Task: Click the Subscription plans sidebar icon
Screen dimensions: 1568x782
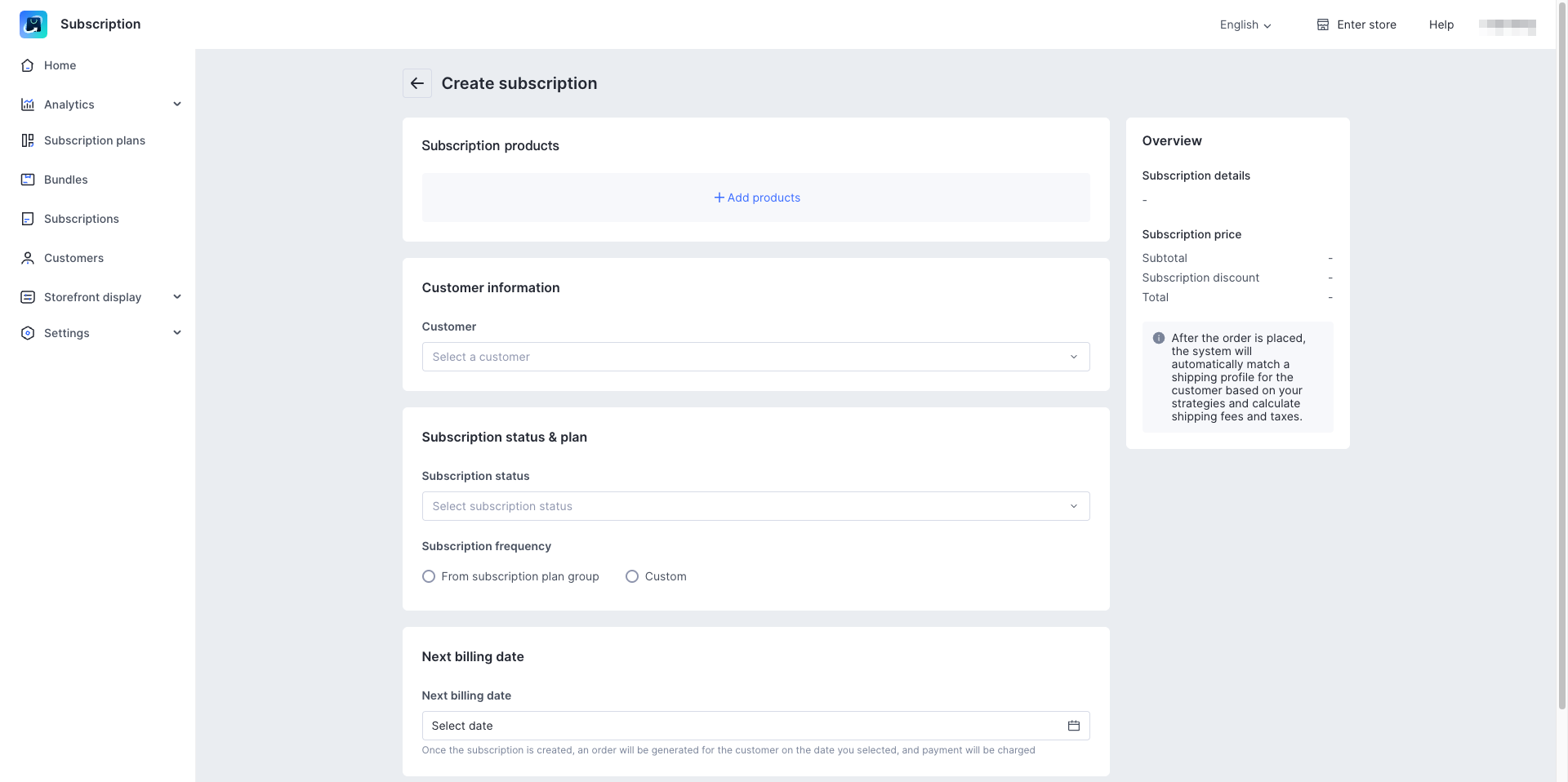Action: click(28, 140)
